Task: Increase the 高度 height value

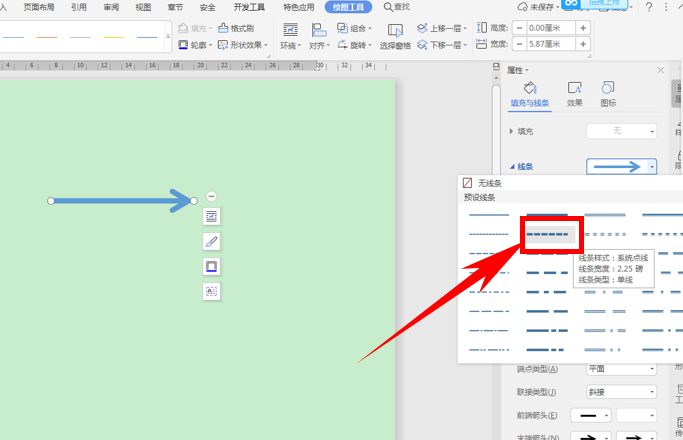Action: (583, 28)
